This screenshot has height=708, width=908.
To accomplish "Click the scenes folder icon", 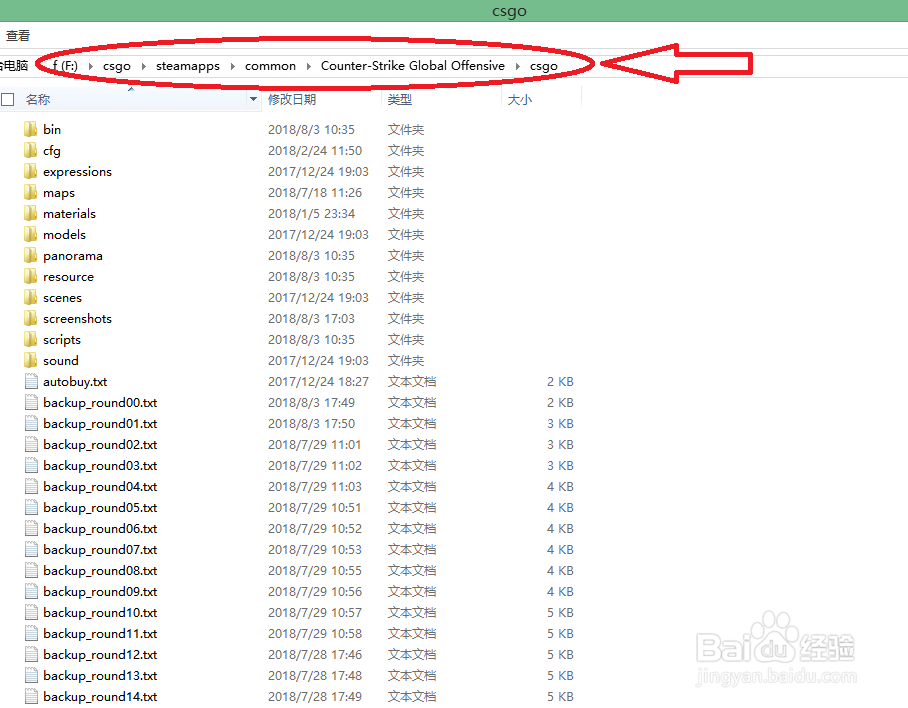I will coord(31,298).
